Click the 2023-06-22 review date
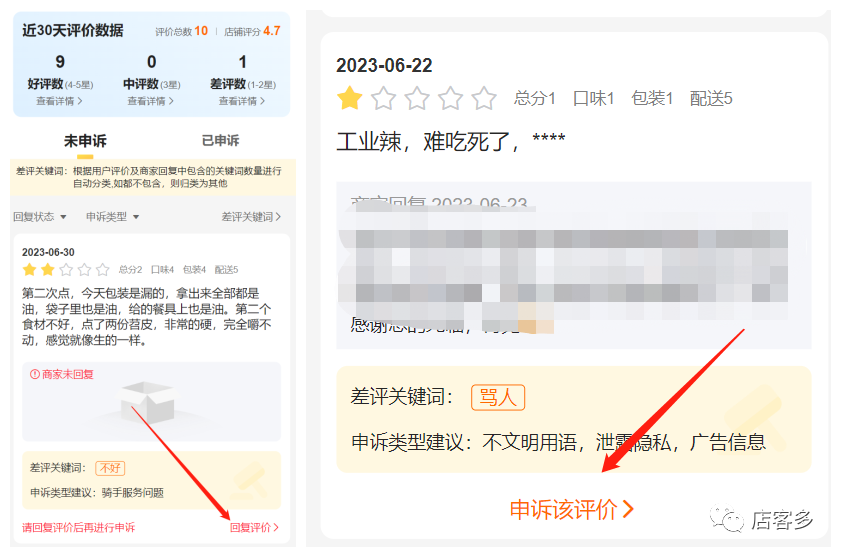The width and height of the screenshot is (841, 557). [x=384, y=65]
